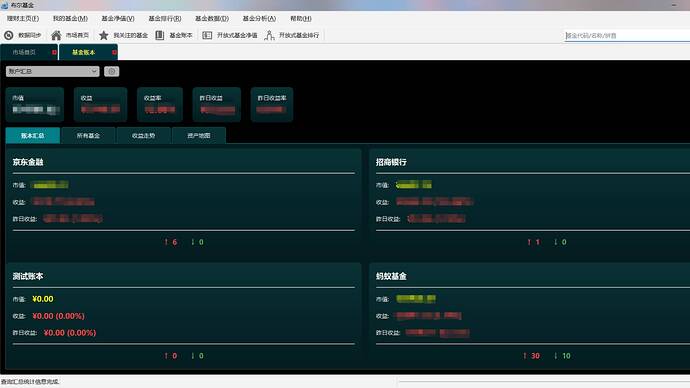690x388 pixels.
Task: Switch to the 资产地图 tab
Action: click(x=199, y=135)
